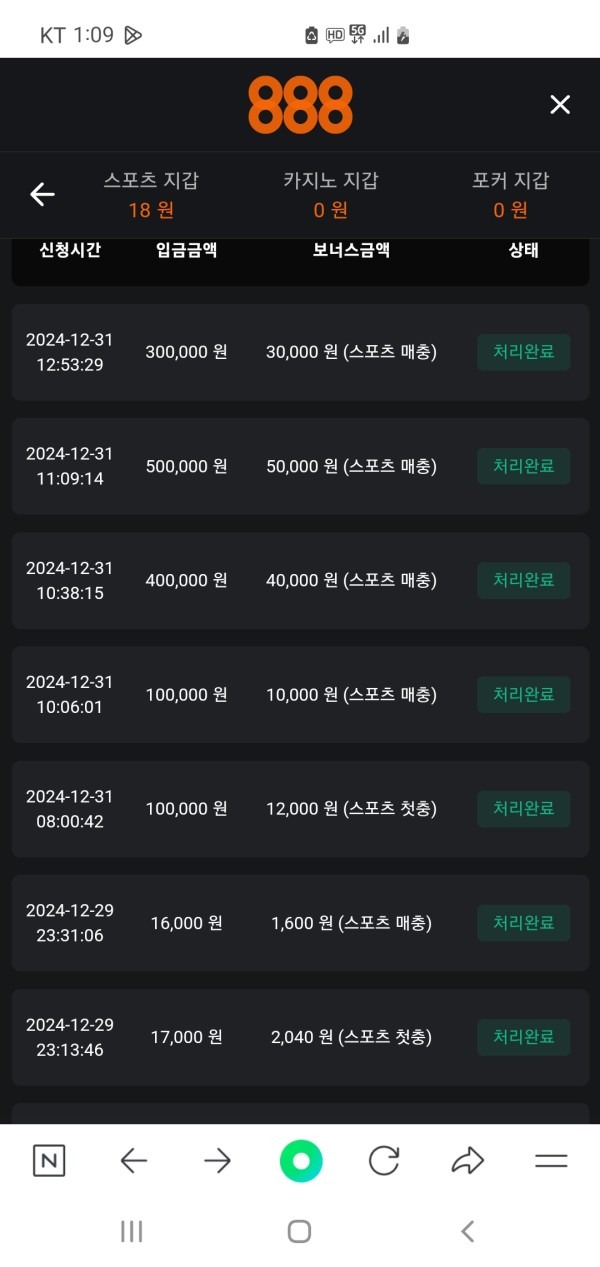Tap the browser back arrow icon
This screenshot has width=600, height=1267.
133,1160
